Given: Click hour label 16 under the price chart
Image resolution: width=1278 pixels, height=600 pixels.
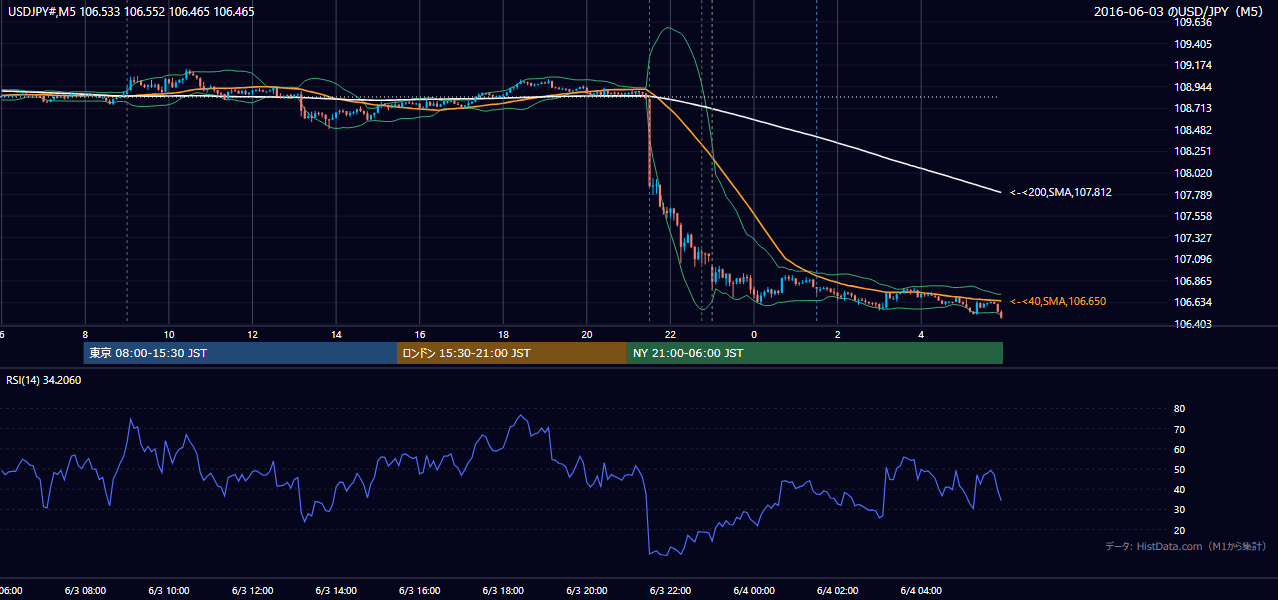Looking at the screenshot, I should pyautogui.click(x=420, y=334).
